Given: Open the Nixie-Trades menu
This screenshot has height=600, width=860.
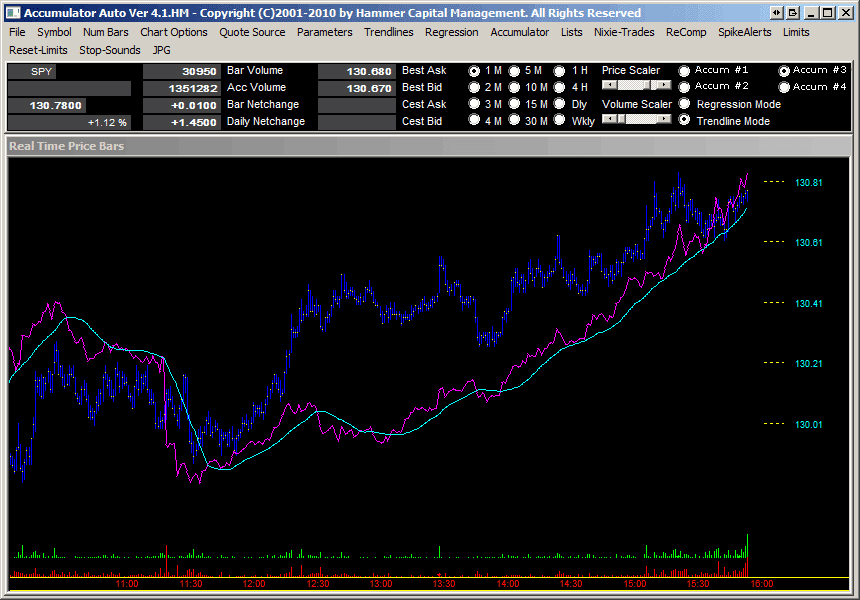Looking at the screenshot, I should coord(624,32).
